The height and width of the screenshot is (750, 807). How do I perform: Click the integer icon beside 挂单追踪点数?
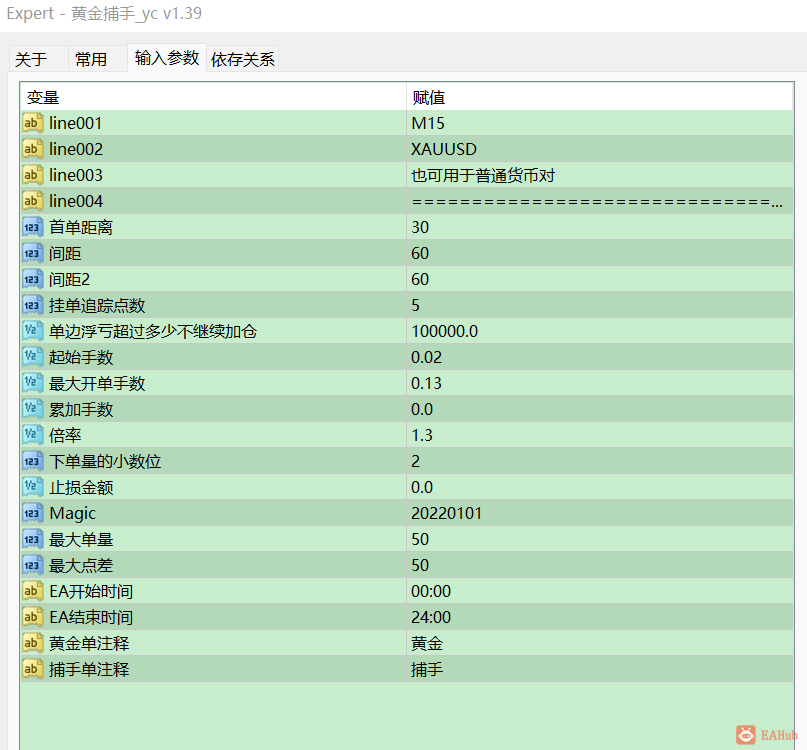coord(32,305)
